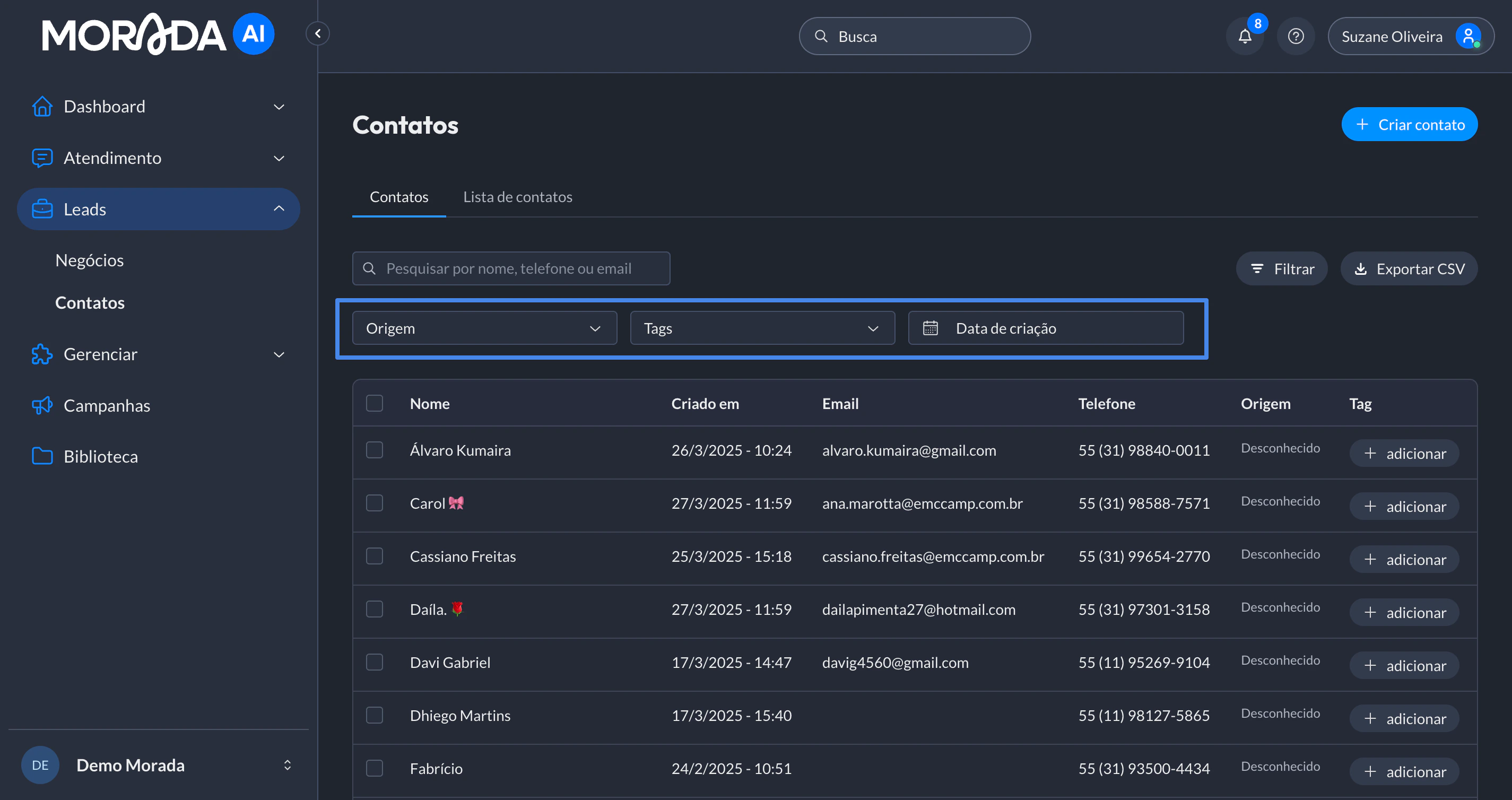
Task: Open Campanhas from the megaphone icon
Action: coord(42,406)
